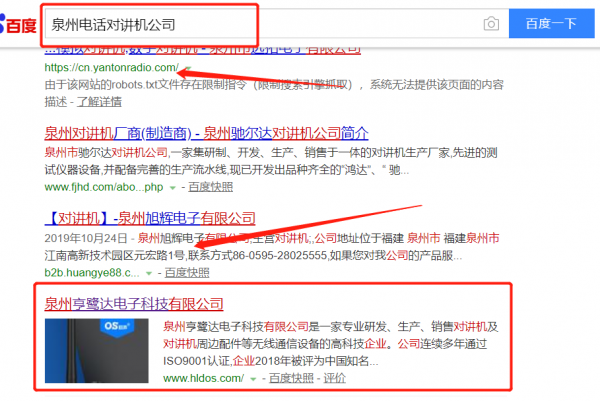The image size is (600, 401).
Task: Click 评价 link on hldos result
Action: [335, 379]
